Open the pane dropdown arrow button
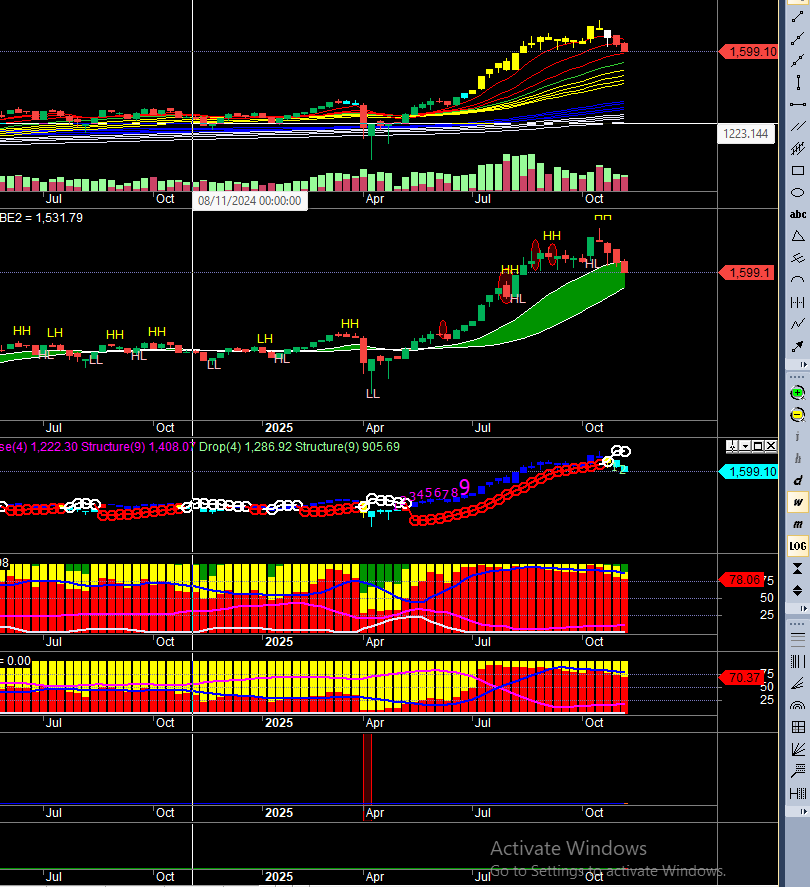810x887 pixels. [x=745, y=446]
